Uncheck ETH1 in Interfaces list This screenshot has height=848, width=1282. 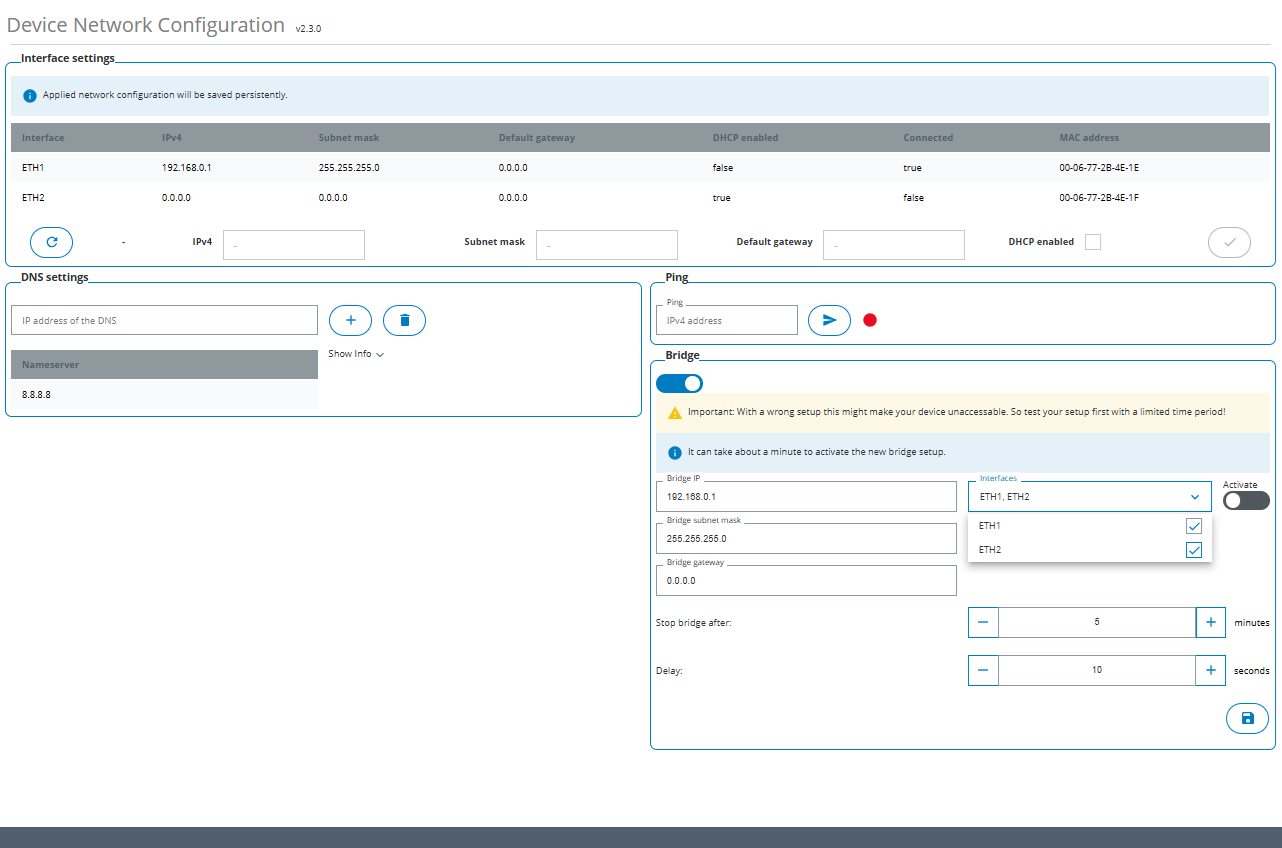1193,526
